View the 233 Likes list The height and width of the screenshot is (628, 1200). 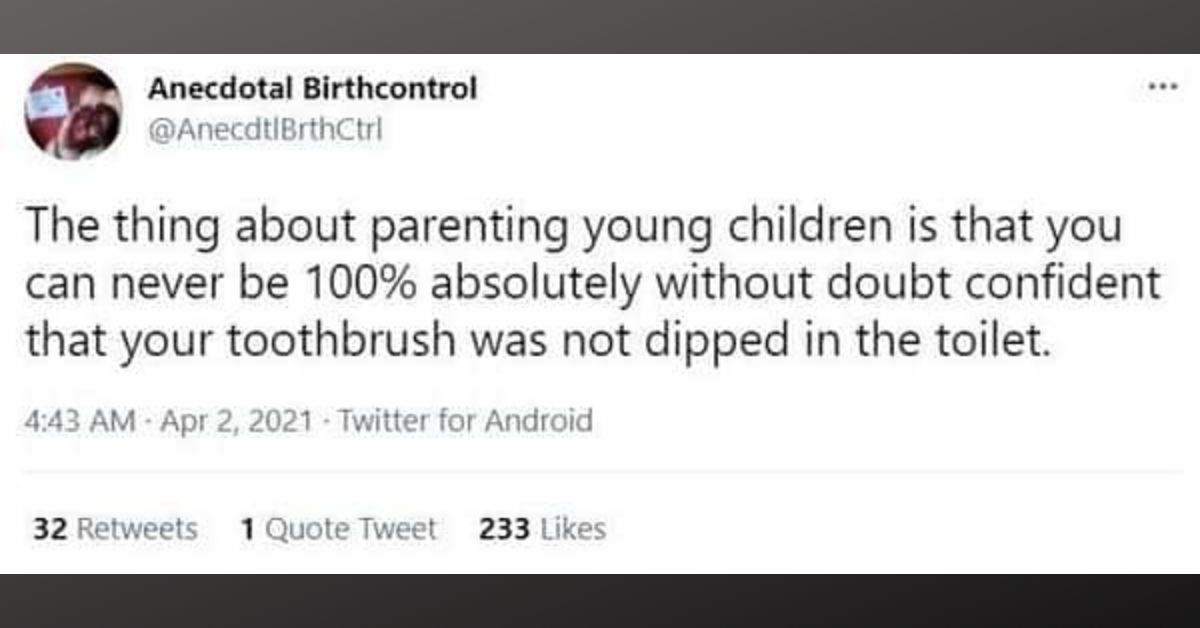point(542,529)
